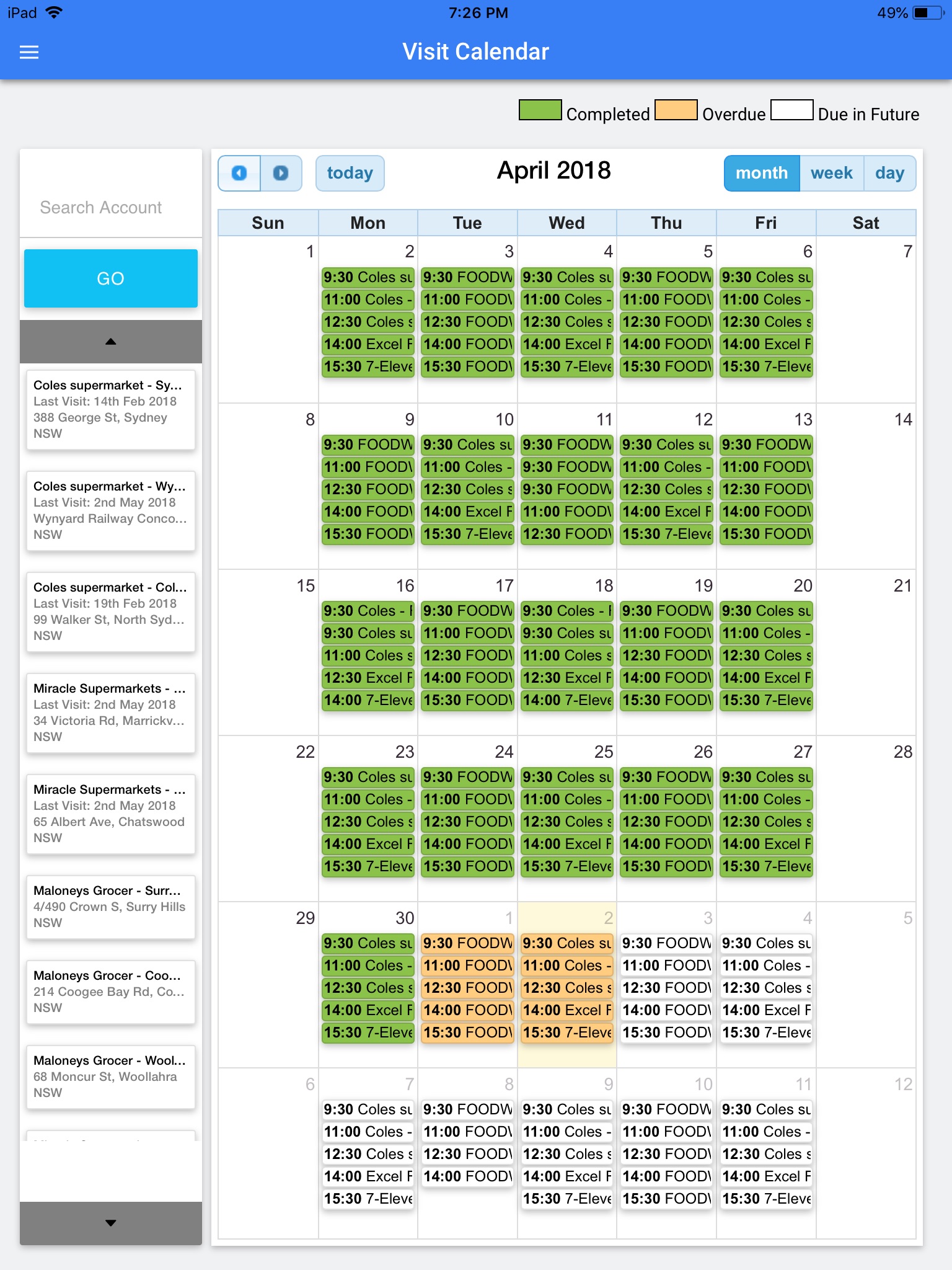Go to next month arrow
Screen dimensions: 952x1270
281,173
